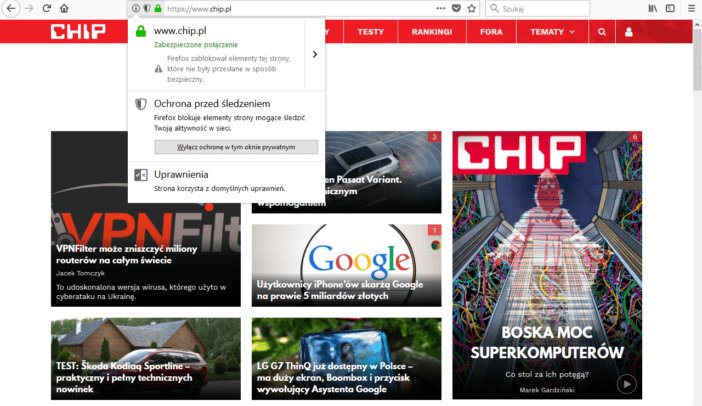This screenshot has height=406, width=702.
Task: Open the browser home page
Action: 64,9
